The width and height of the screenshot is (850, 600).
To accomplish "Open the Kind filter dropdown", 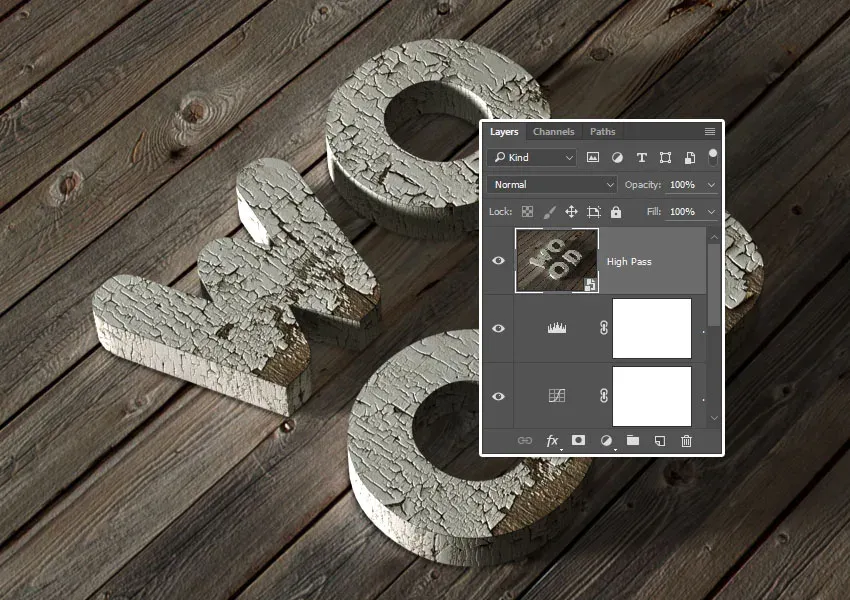I will (532, 157).
